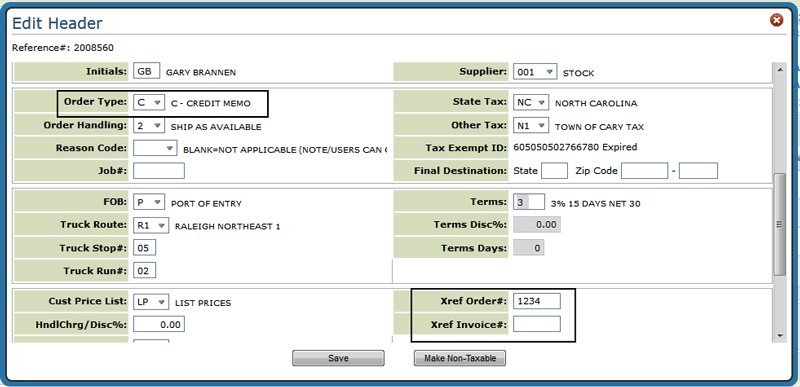Click the LIST PRICES text
The image size is (800, 387).
pos(203,303)
